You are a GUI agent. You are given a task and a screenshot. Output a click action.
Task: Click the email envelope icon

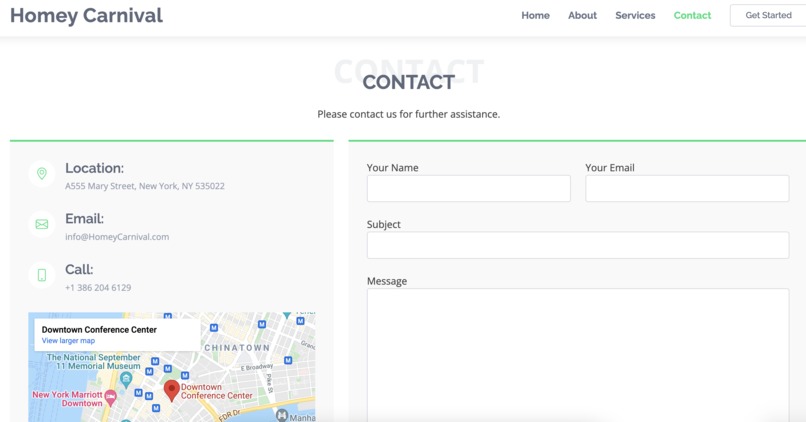[x=42, y=224]
